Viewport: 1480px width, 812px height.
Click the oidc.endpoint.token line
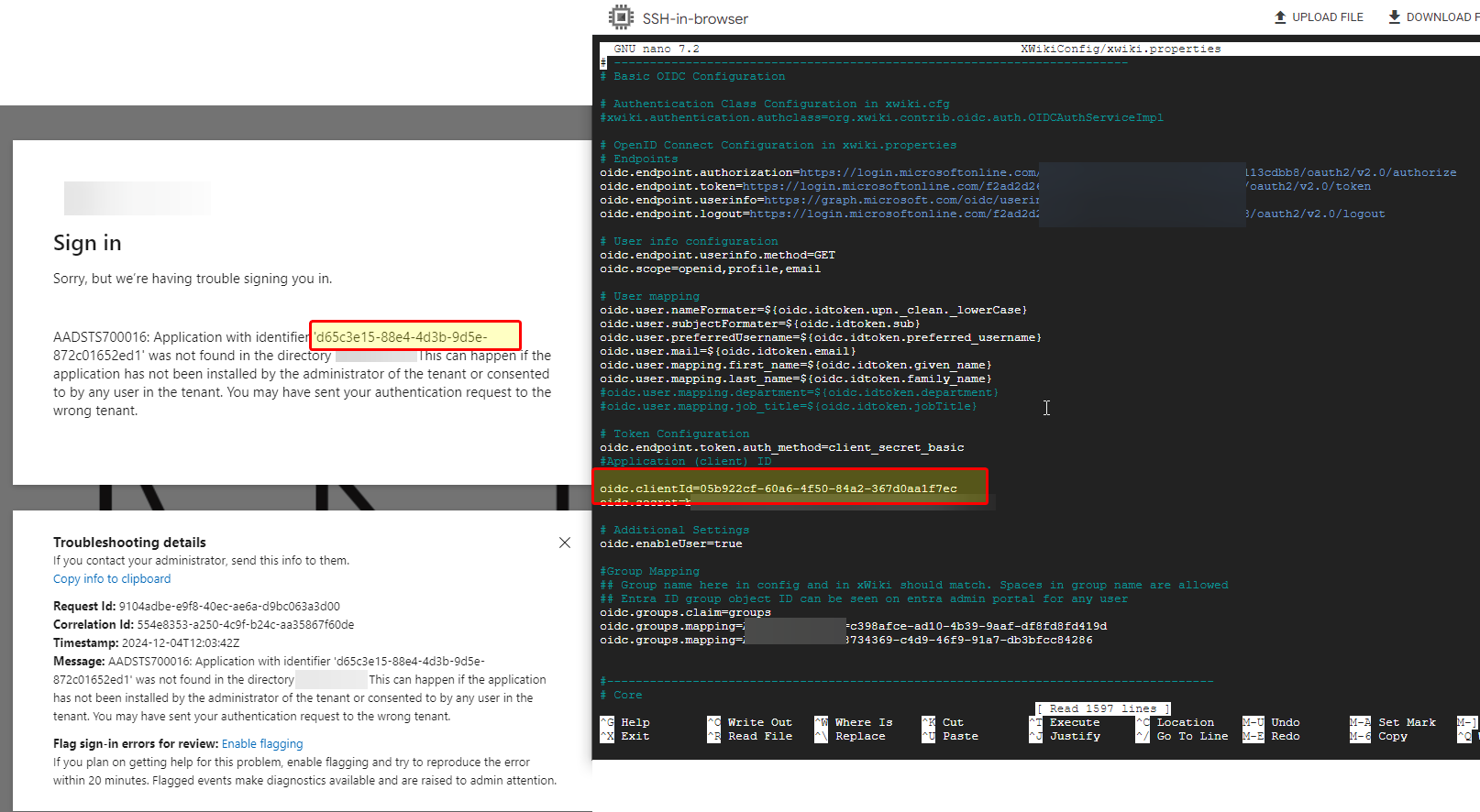pyautogui.click(x=986, y=186)
